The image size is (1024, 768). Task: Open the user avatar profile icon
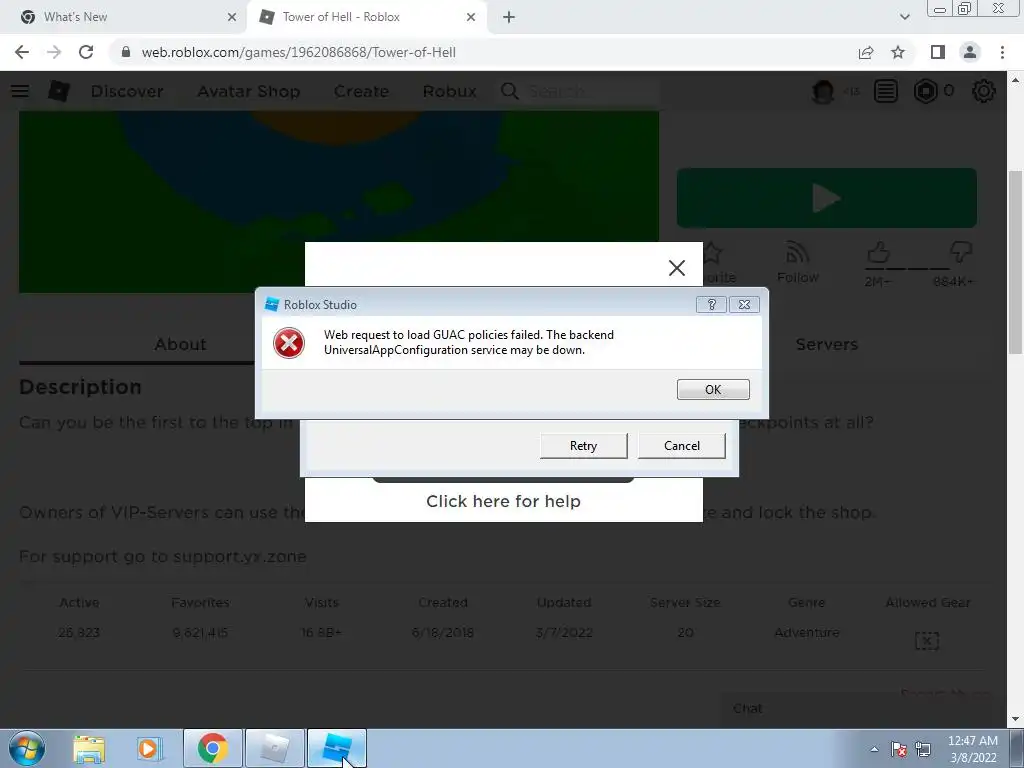pos(823,91)
